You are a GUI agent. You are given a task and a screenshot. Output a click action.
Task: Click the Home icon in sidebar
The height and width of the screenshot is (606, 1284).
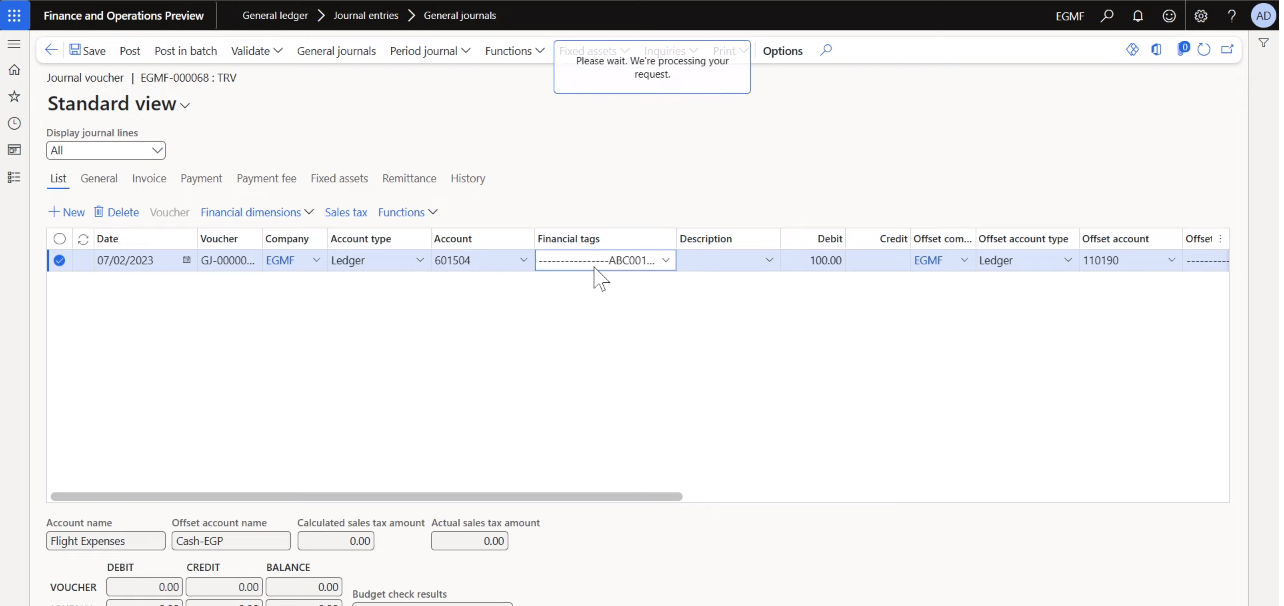pyautogui.click(x=14, y=70)
